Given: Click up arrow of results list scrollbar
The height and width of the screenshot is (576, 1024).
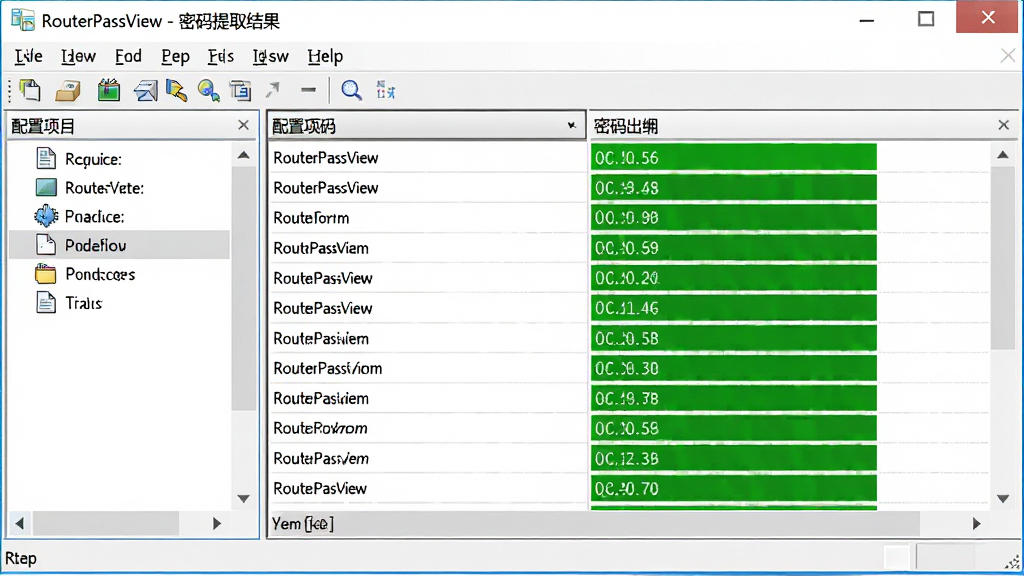Looking at the screenshot, I should [x=1002, y=155].
